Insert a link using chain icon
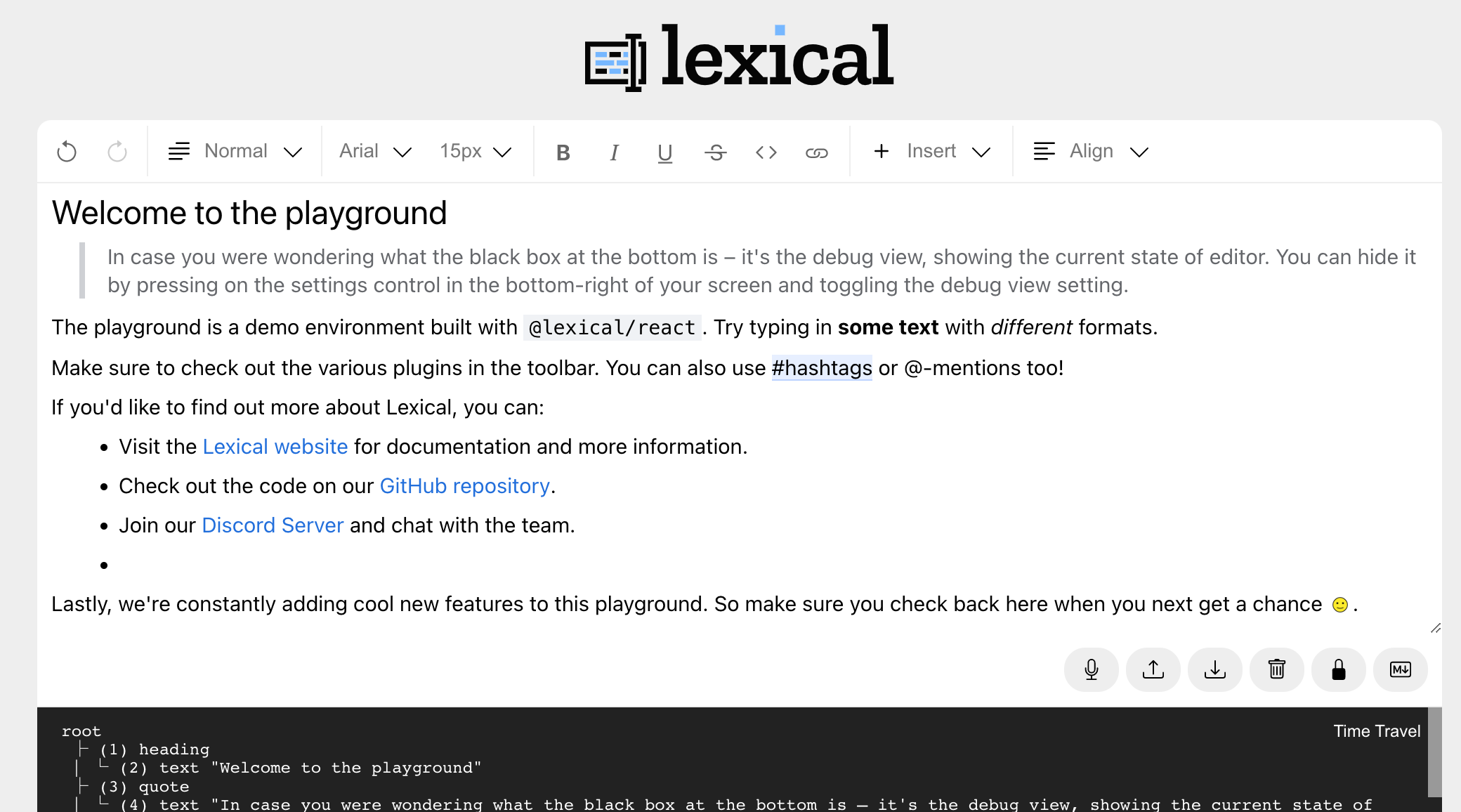 (816, 152)
